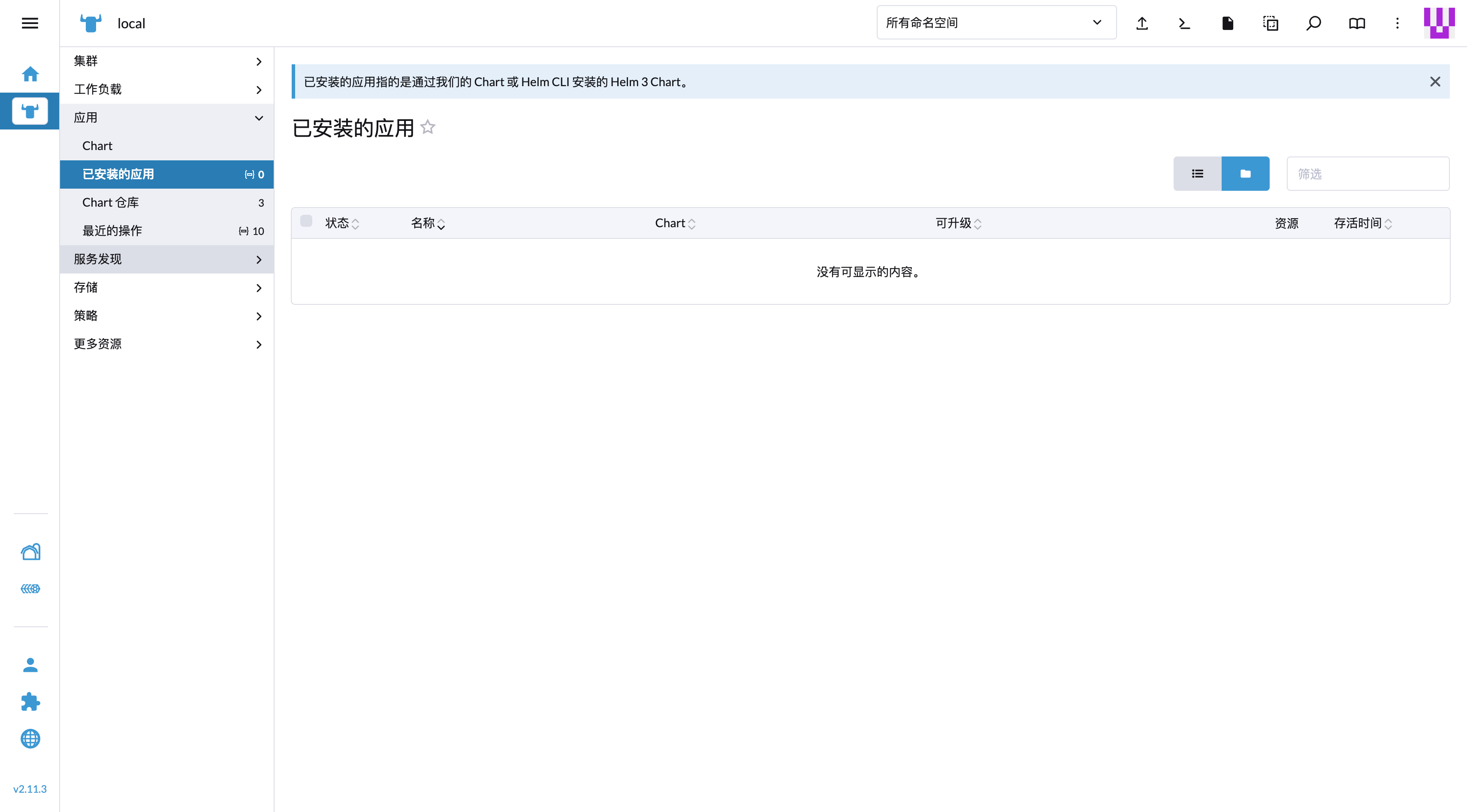Open the hamburger main menu

30,23
